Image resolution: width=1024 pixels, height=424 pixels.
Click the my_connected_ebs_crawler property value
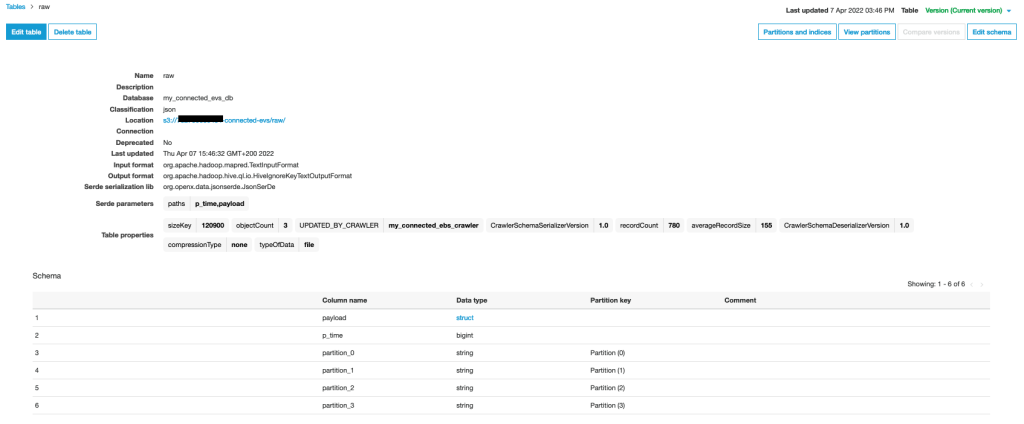coord(433,226)
